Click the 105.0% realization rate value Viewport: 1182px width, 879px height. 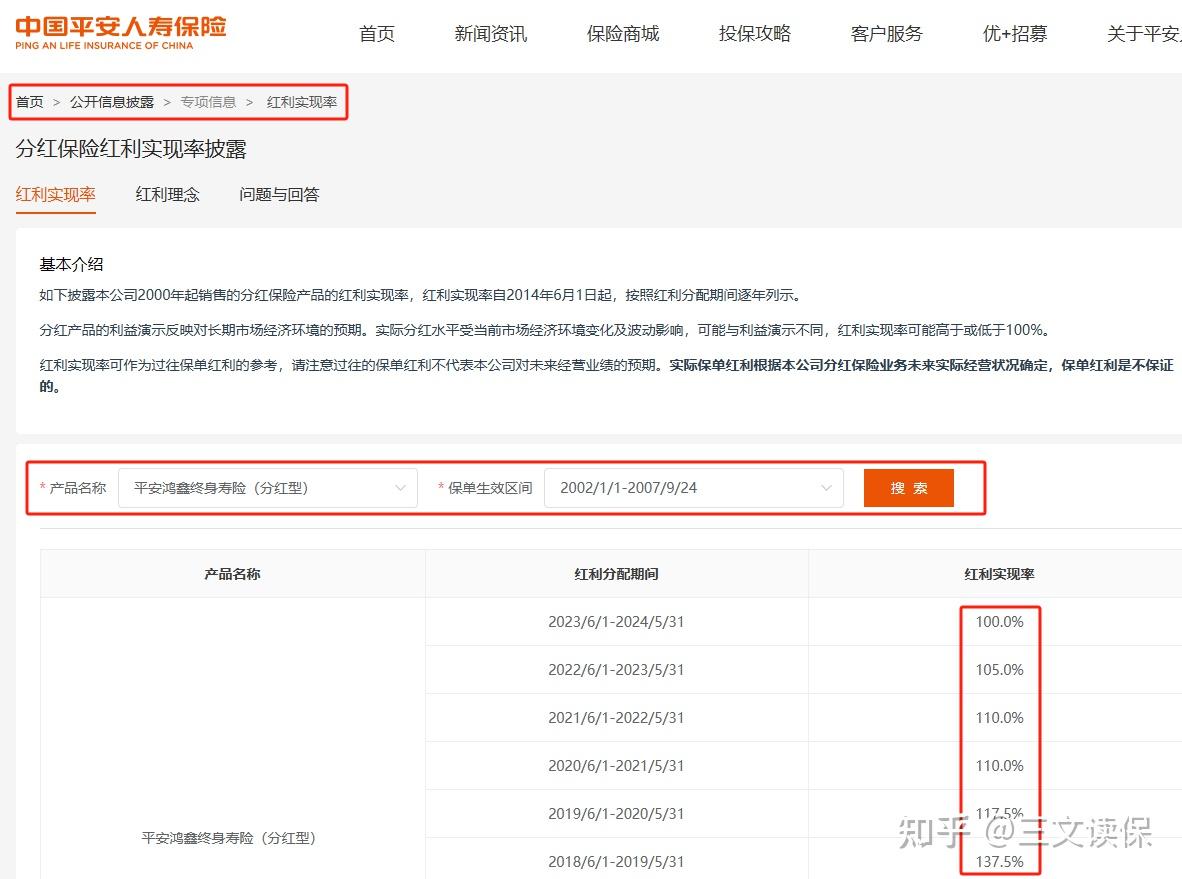(1000, 669)
